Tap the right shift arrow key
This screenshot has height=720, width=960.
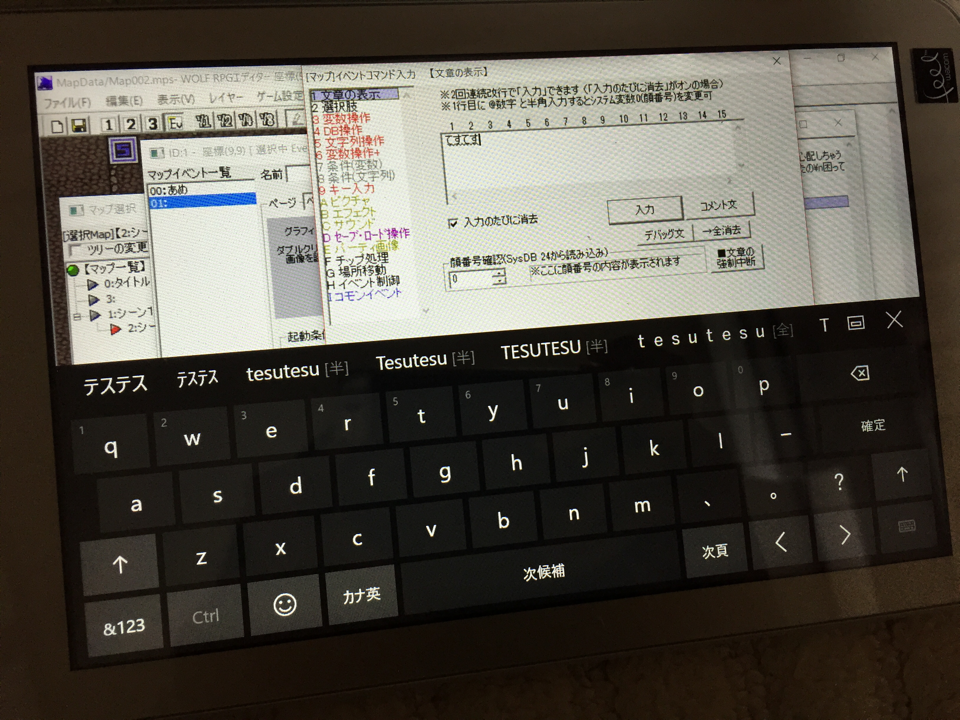(902, 474)
